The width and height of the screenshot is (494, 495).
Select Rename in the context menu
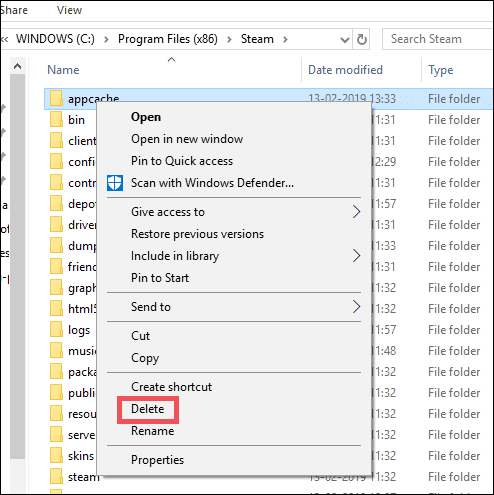click(152, 431)
